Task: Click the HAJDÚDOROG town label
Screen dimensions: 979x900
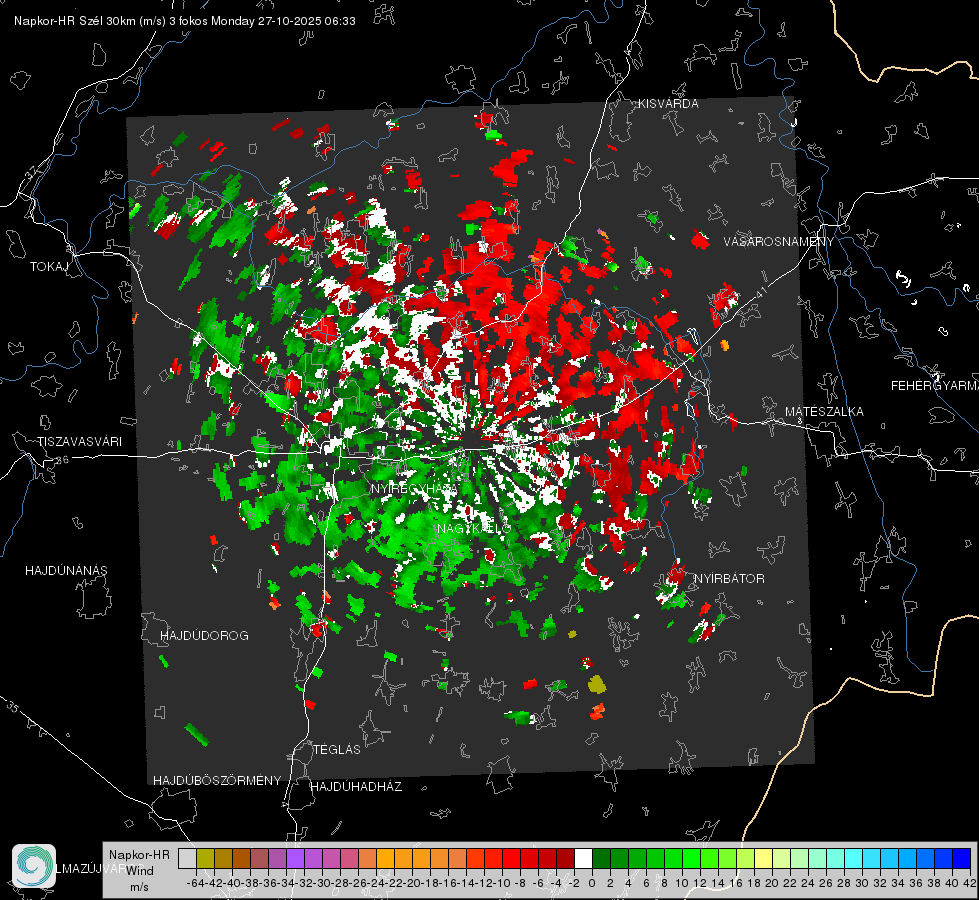Action: click(204, 636)
